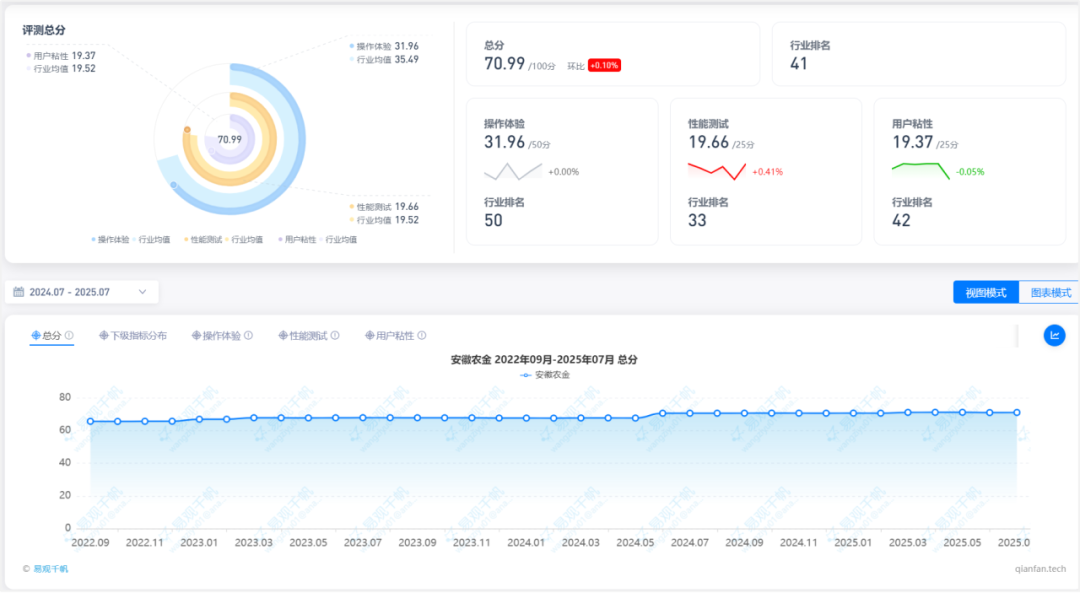Click the target icon before 下级指标分布
The height and width of the screenshot is (593, 1080).
point(104,336)
